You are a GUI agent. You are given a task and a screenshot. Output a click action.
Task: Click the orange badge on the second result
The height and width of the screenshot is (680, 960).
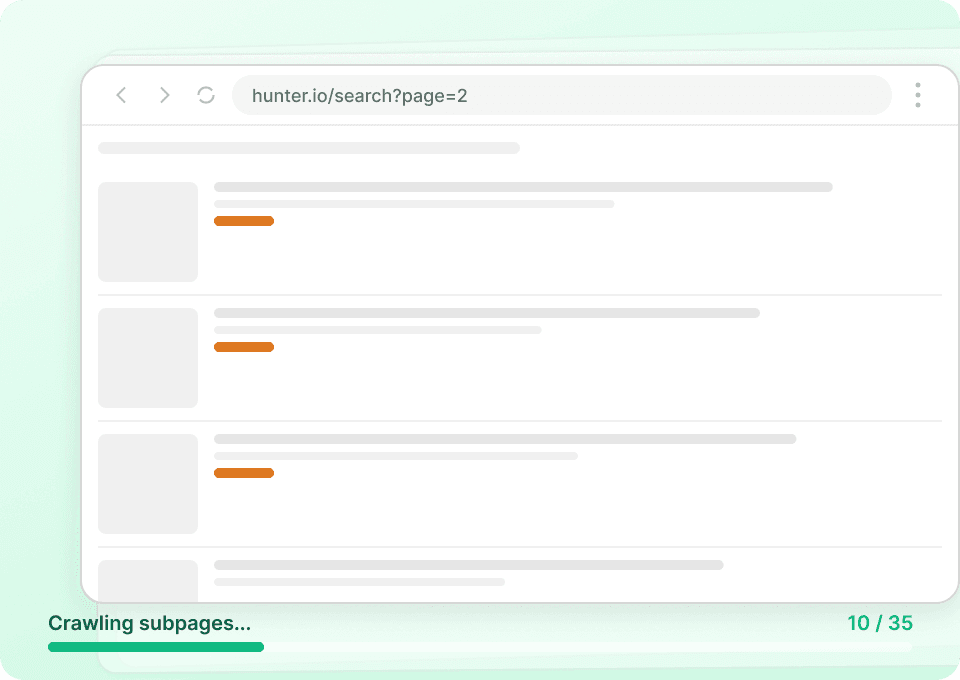244,346
